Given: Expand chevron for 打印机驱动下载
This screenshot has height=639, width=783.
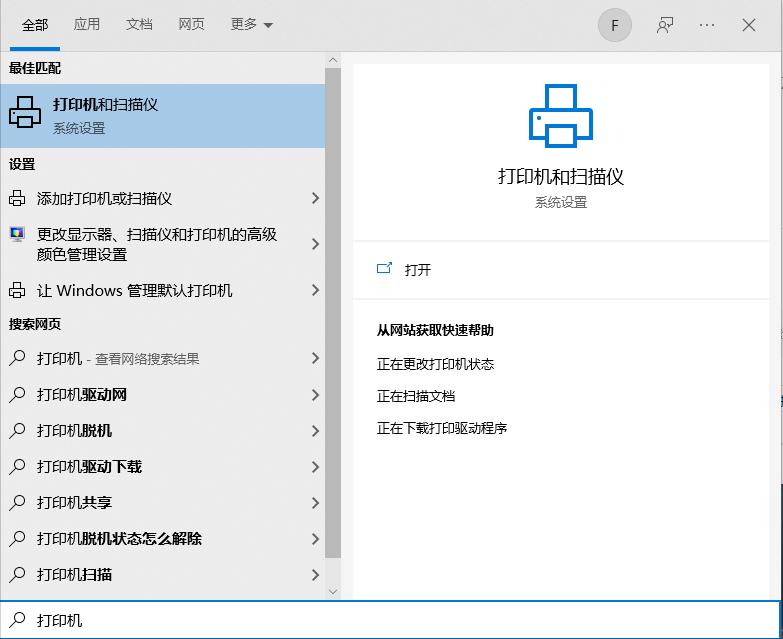Looking at the screenshot, I should coord(315,467).
